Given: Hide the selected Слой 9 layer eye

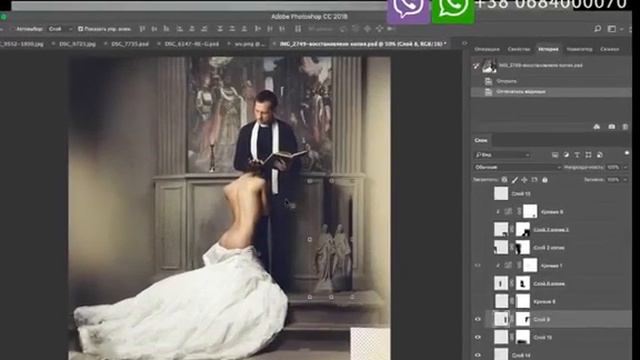Looking at the screenshot, I should click(478, 319).
